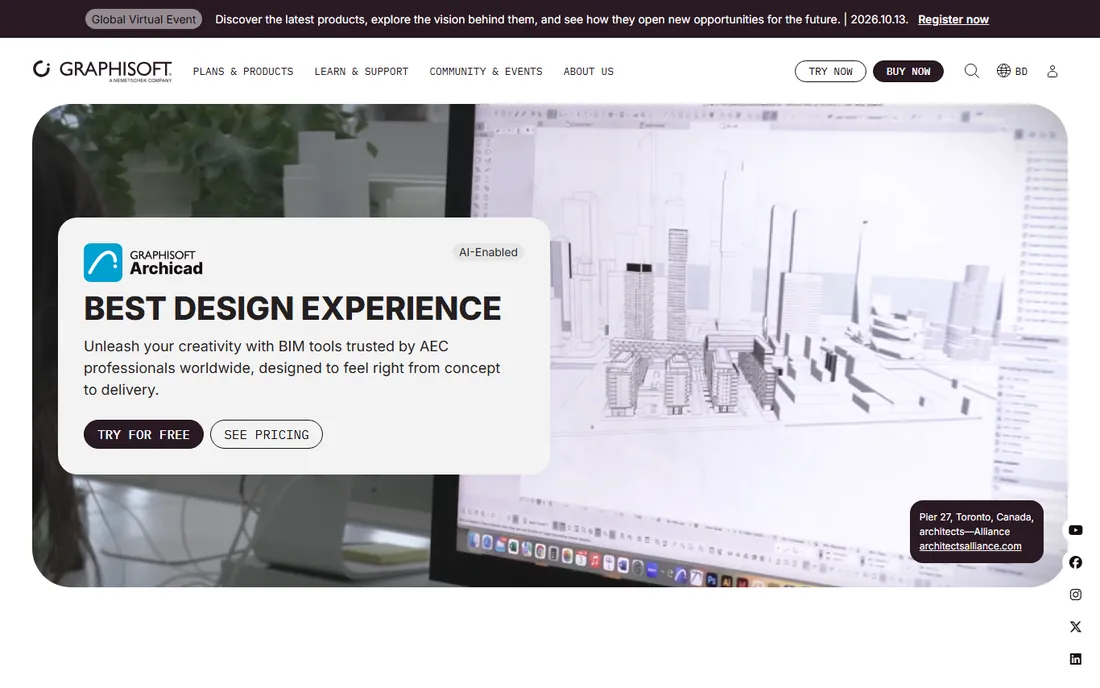Image resolution: width=1100 pixels, height=688 pixels.
Task: Open the Instagram social icon
Action: click(x=1075, y=595)
